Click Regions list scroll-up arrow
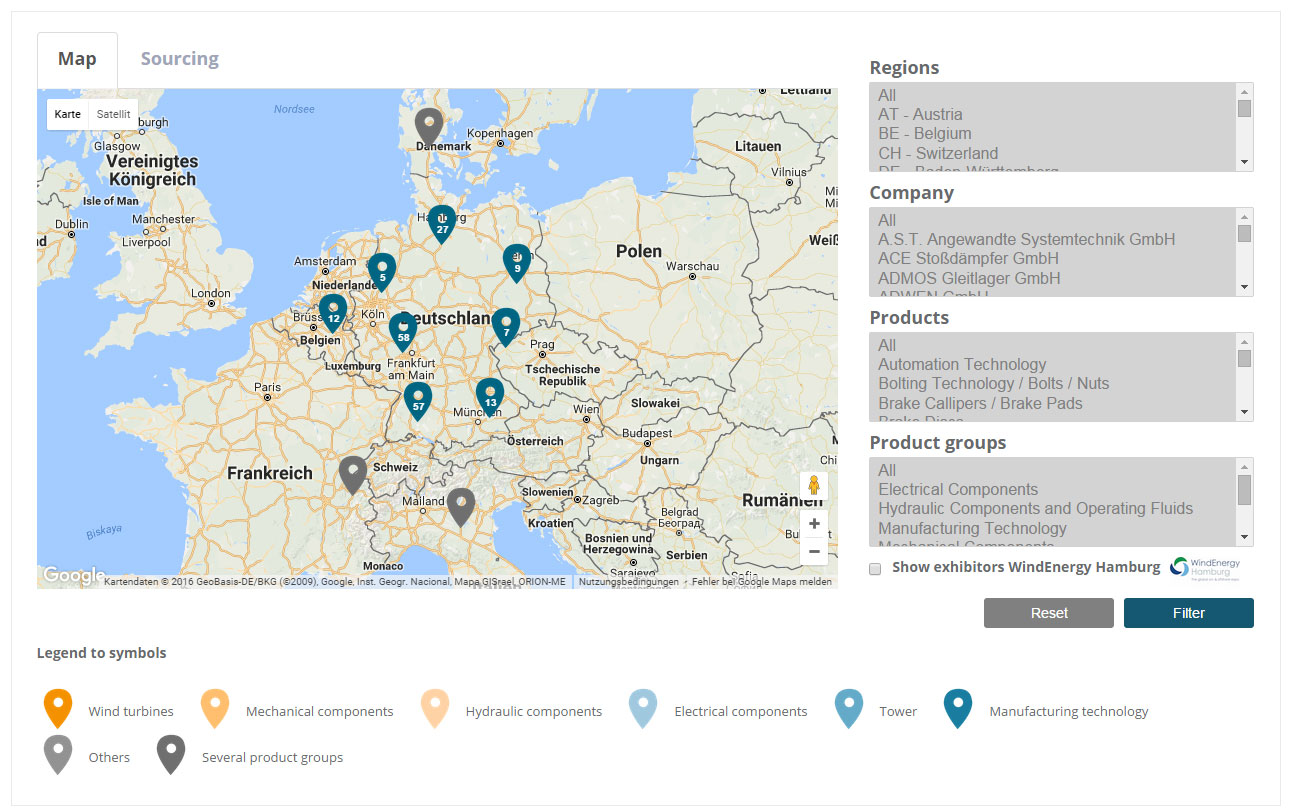1290x812 pixels. [1244, 91]
